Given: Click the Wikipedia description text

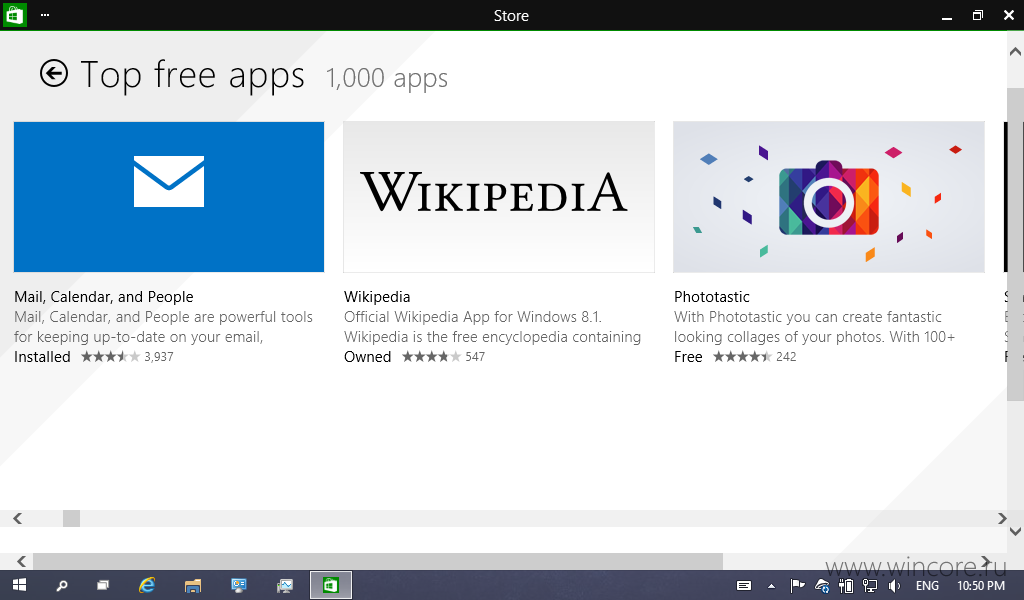Looking at the screenshot, I should pos(492,326).
